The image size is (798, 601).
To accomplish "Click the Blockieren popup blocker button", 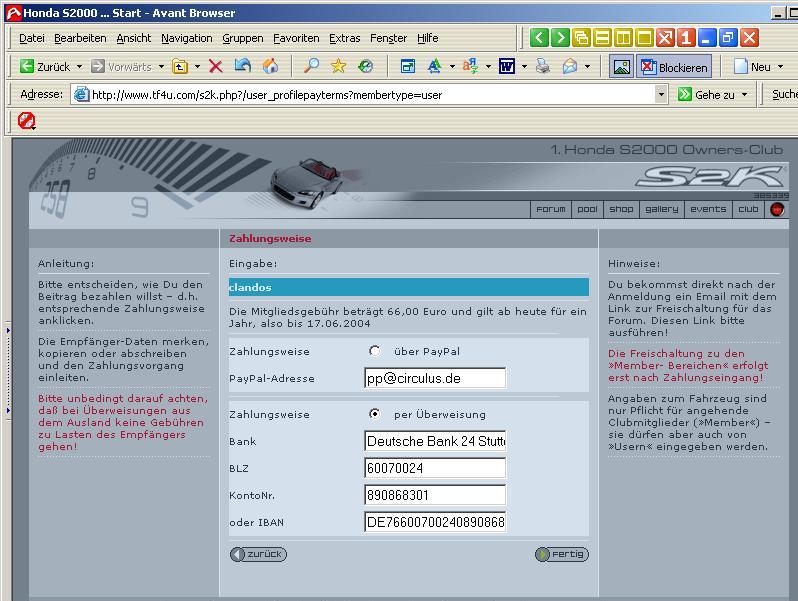I will tap(674, 67).
